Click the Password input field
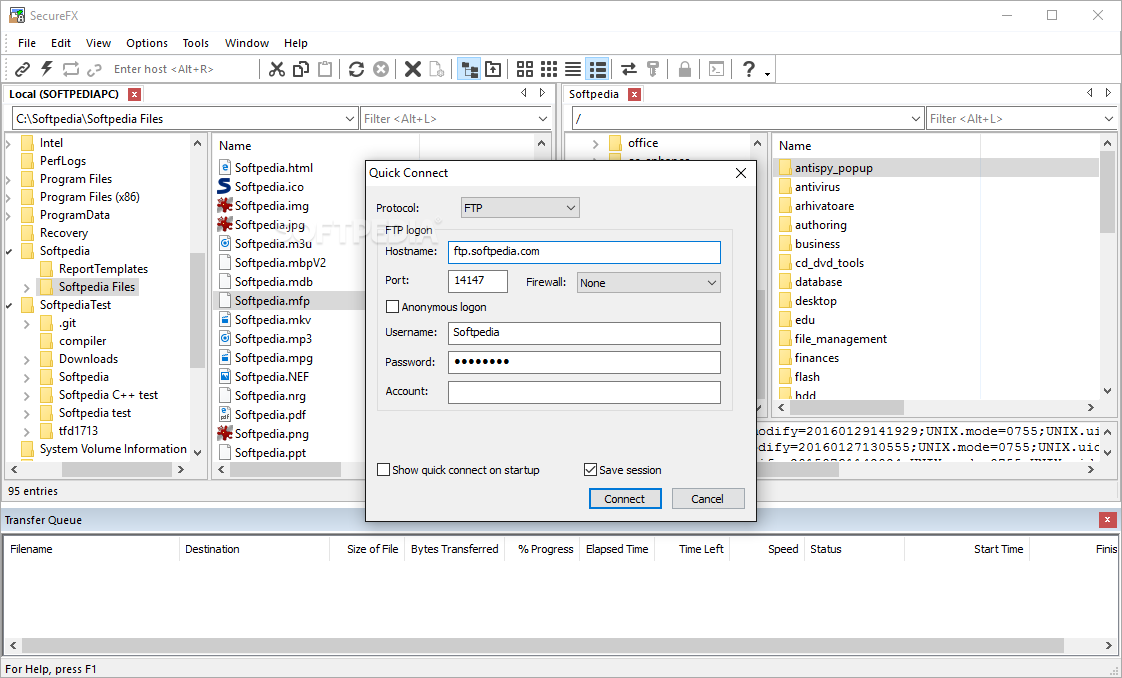Screen dimensions: 1122x678 pyautogui.click(x=584, y=362)
